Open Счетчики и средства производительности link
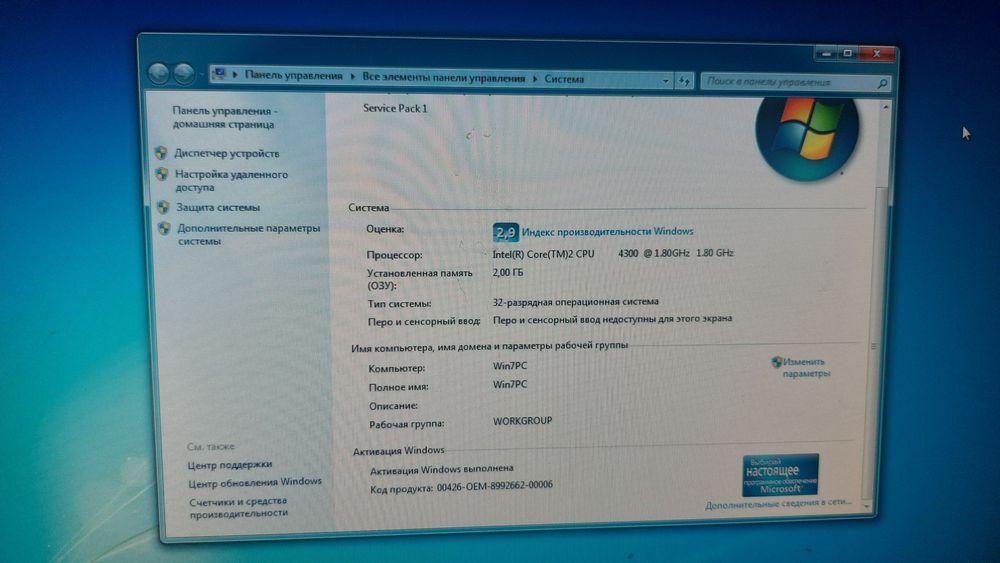 [x=239, y=507]
